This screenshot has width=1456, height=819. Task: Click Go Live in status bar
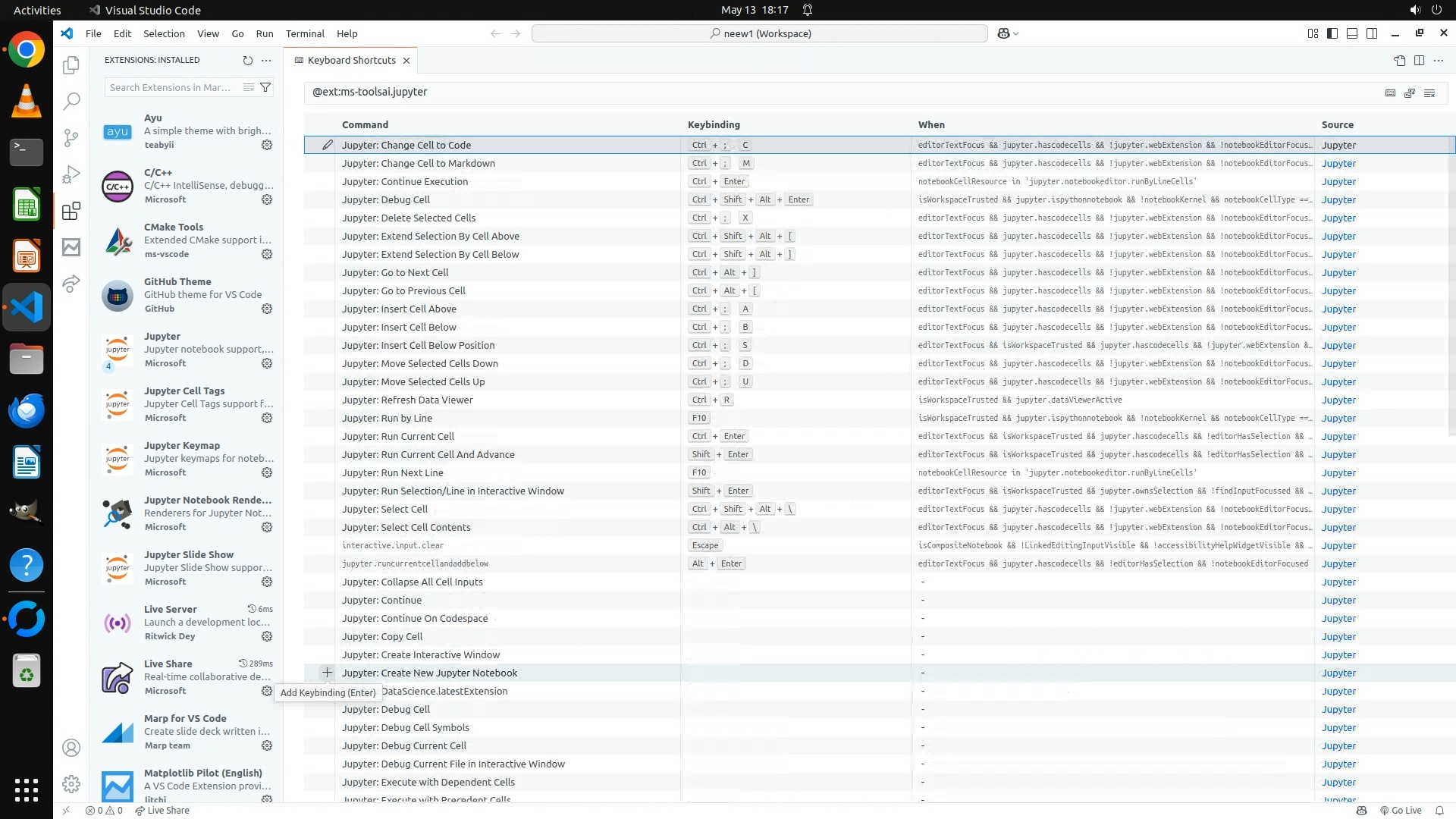click(1401, 810)
